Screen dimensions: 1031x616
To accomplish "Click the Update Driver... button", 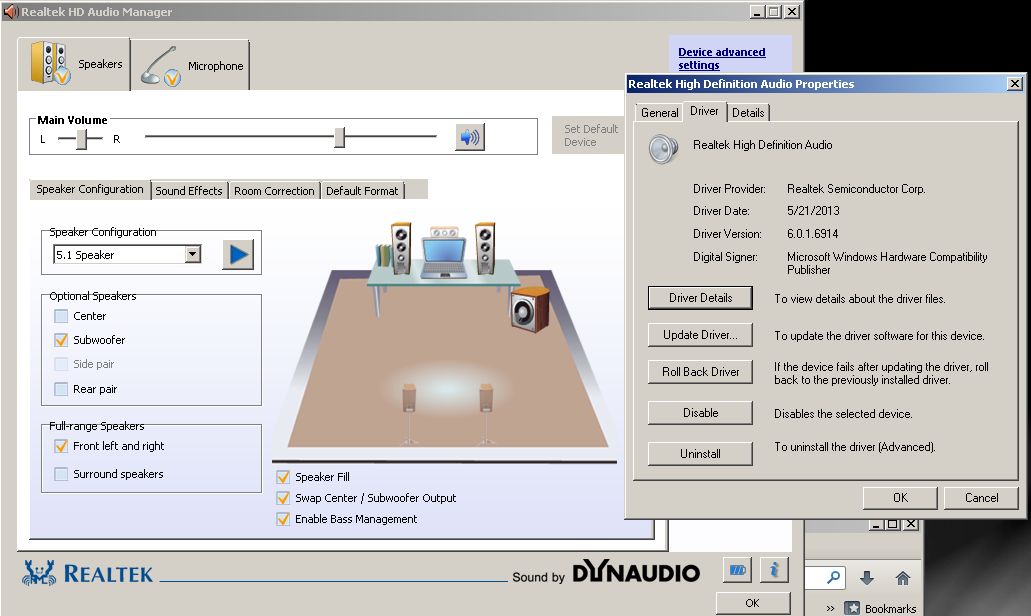I will point(700,335).
